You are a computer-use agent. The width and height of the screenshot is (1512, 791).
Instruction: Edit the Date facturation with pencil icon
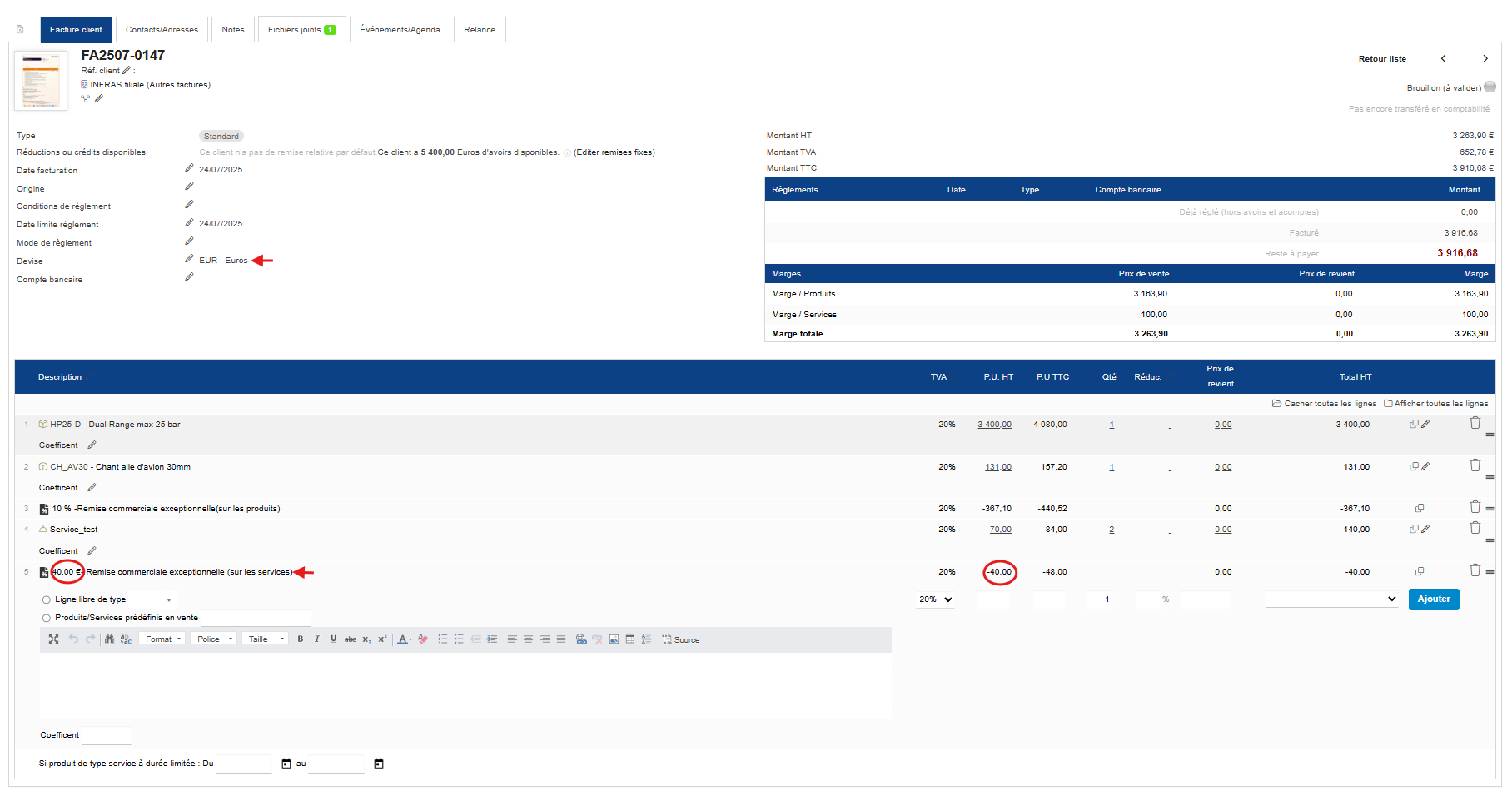coord(189,169)
